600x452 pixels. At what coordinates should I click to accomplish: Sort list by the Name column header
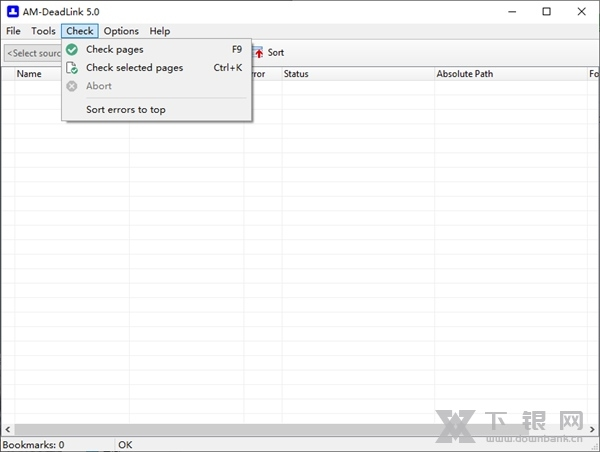29,74
